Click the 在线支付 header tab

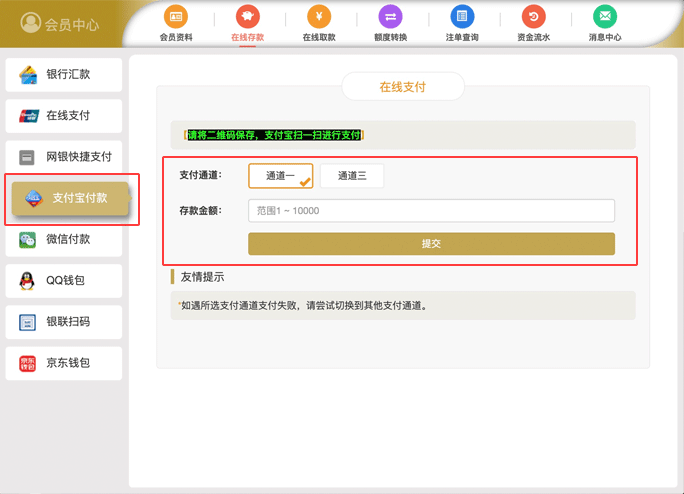pos(402,87)
